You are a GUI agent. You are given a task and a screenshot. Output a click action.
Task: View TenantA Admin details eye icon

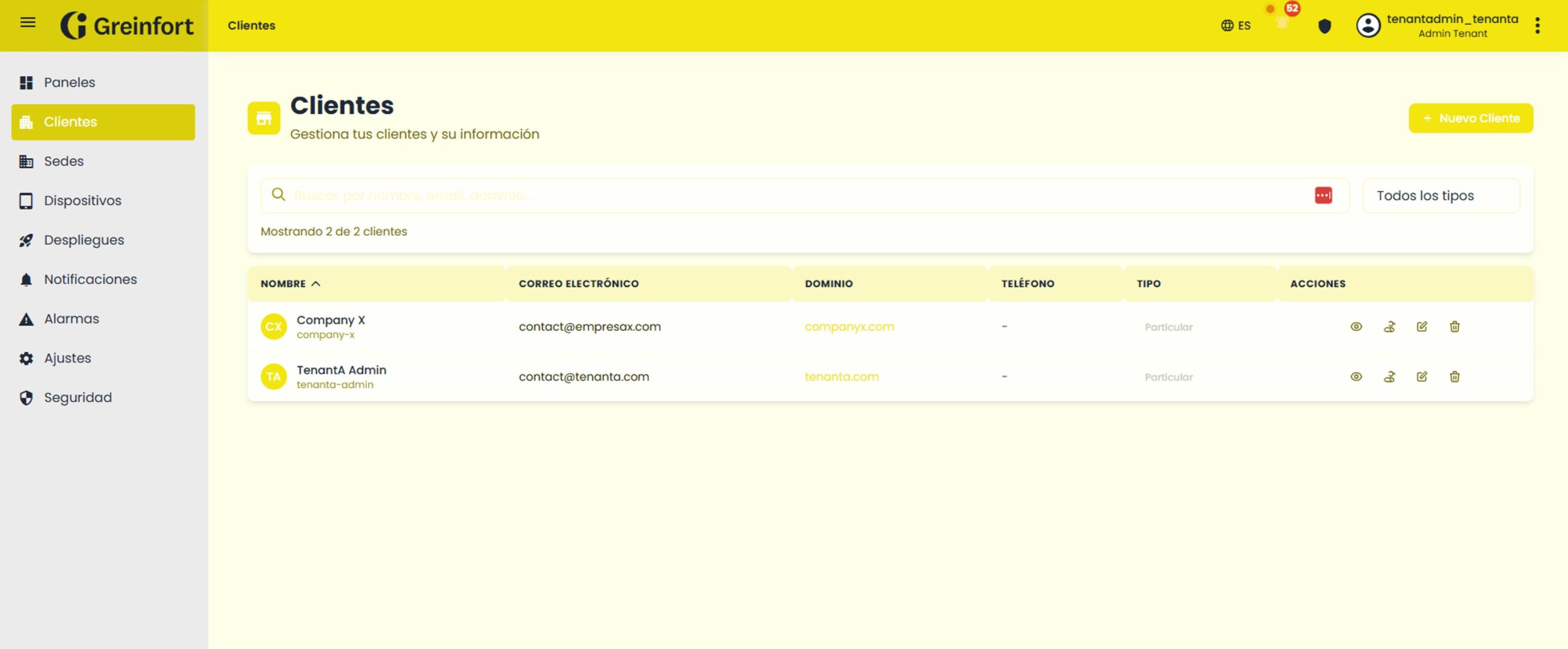point(1356,377)
